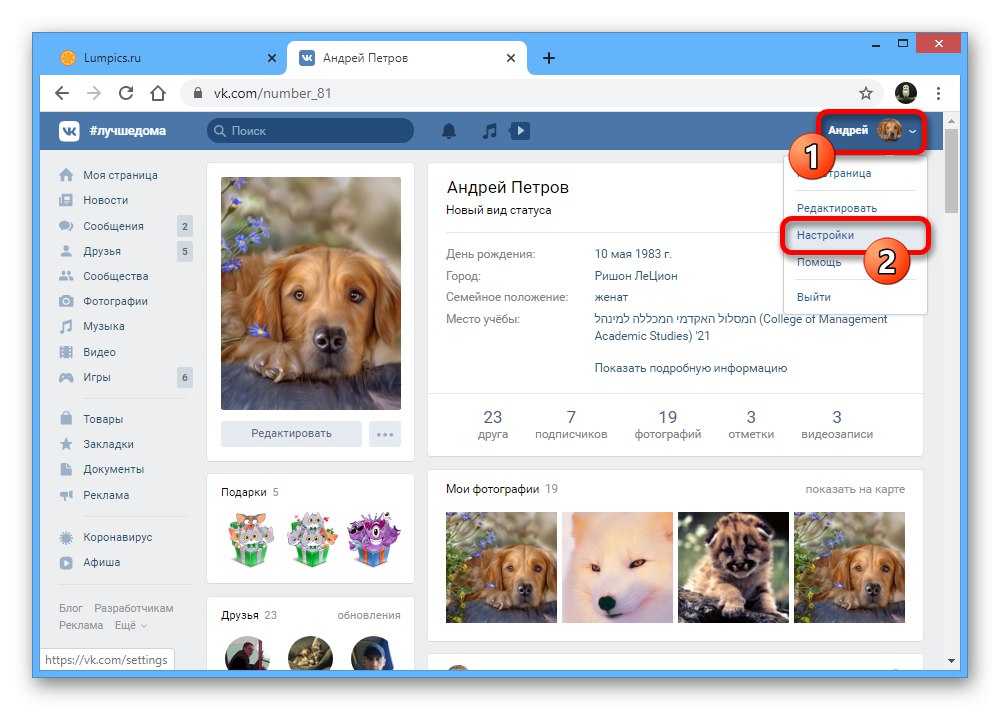Click the note icon beside Музыка
The height and width of the screenshot is (710, 1000).
tap(66, 327)
